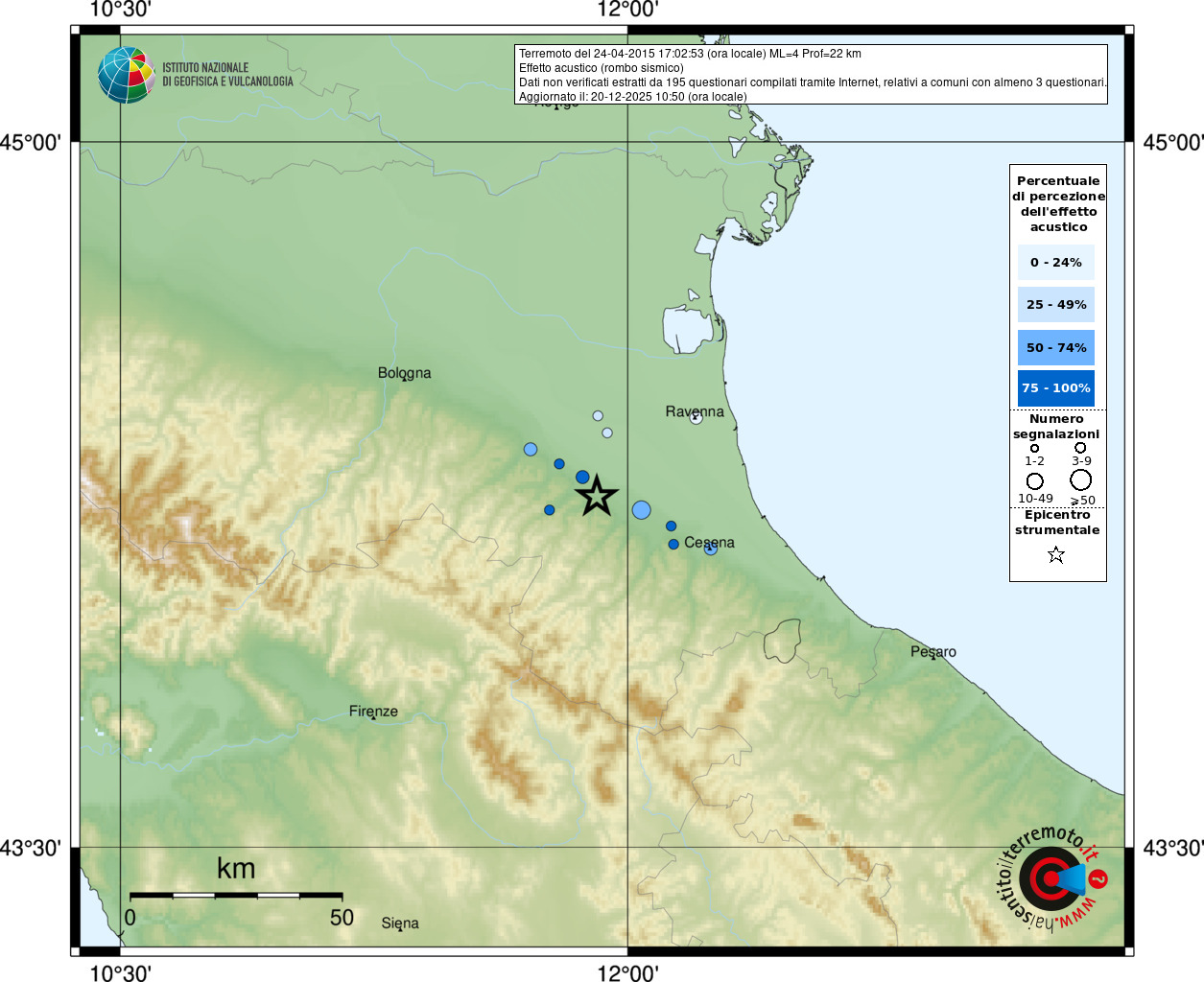Click the 'Percentuale di percezione' legend title
Viewport: 1204px width, 982px height.
[1058, 203]
